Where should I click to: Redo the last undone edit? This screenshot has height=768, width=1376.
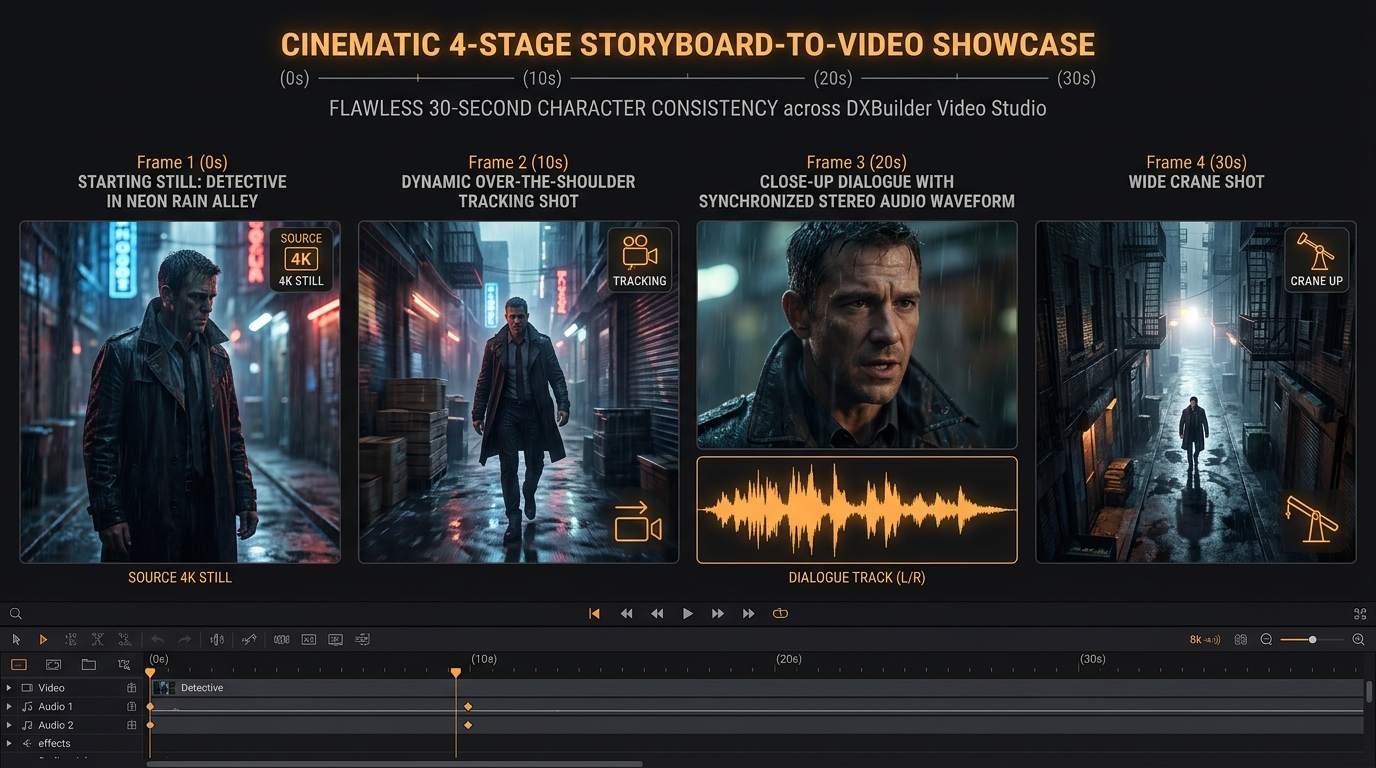pos(184,639)
